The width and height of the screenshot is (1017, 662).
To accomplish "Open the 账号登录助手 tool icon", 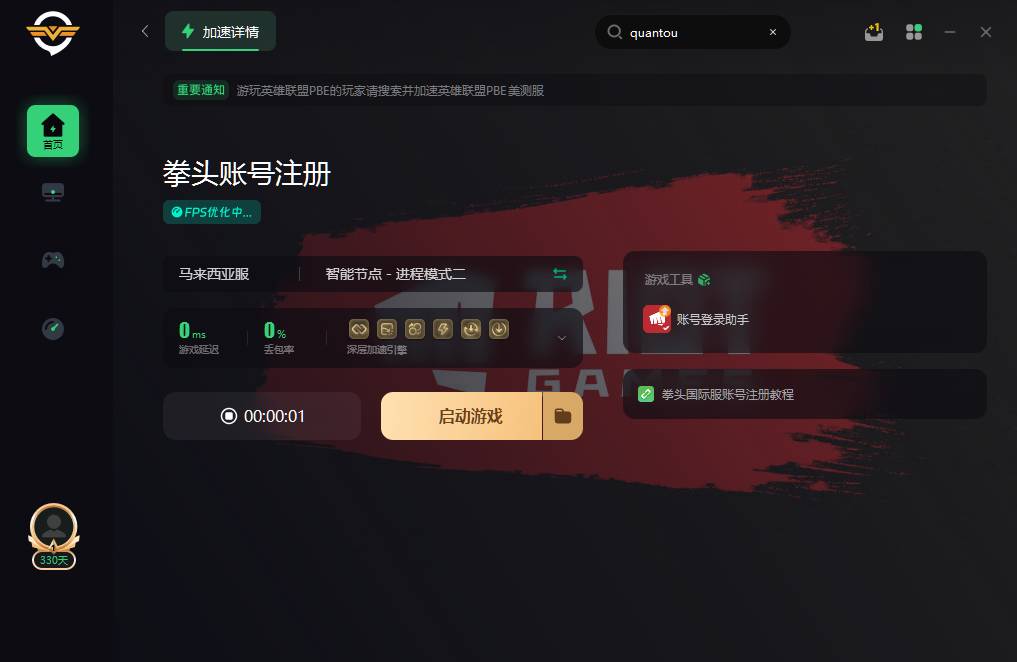I will [656, 319].
